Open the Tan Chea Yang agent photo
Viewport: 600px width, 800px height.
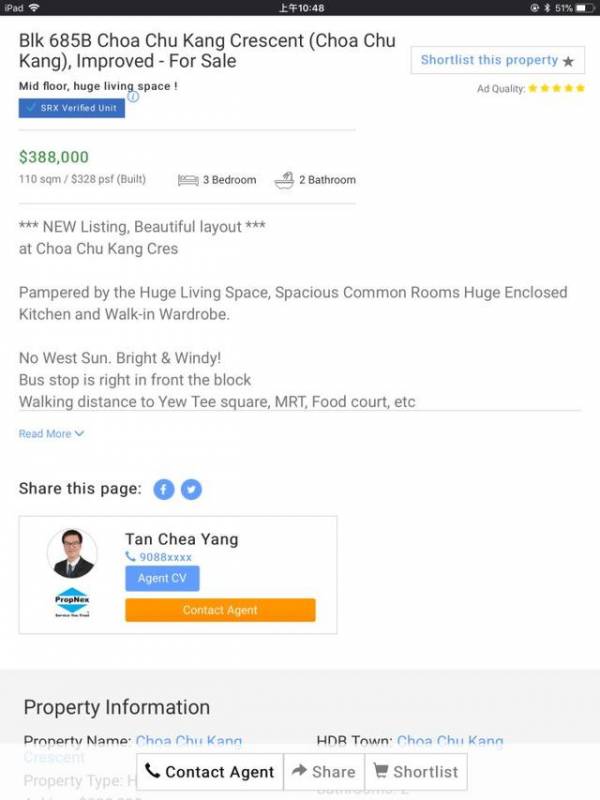pyautogui.click(x=72, y=553)
